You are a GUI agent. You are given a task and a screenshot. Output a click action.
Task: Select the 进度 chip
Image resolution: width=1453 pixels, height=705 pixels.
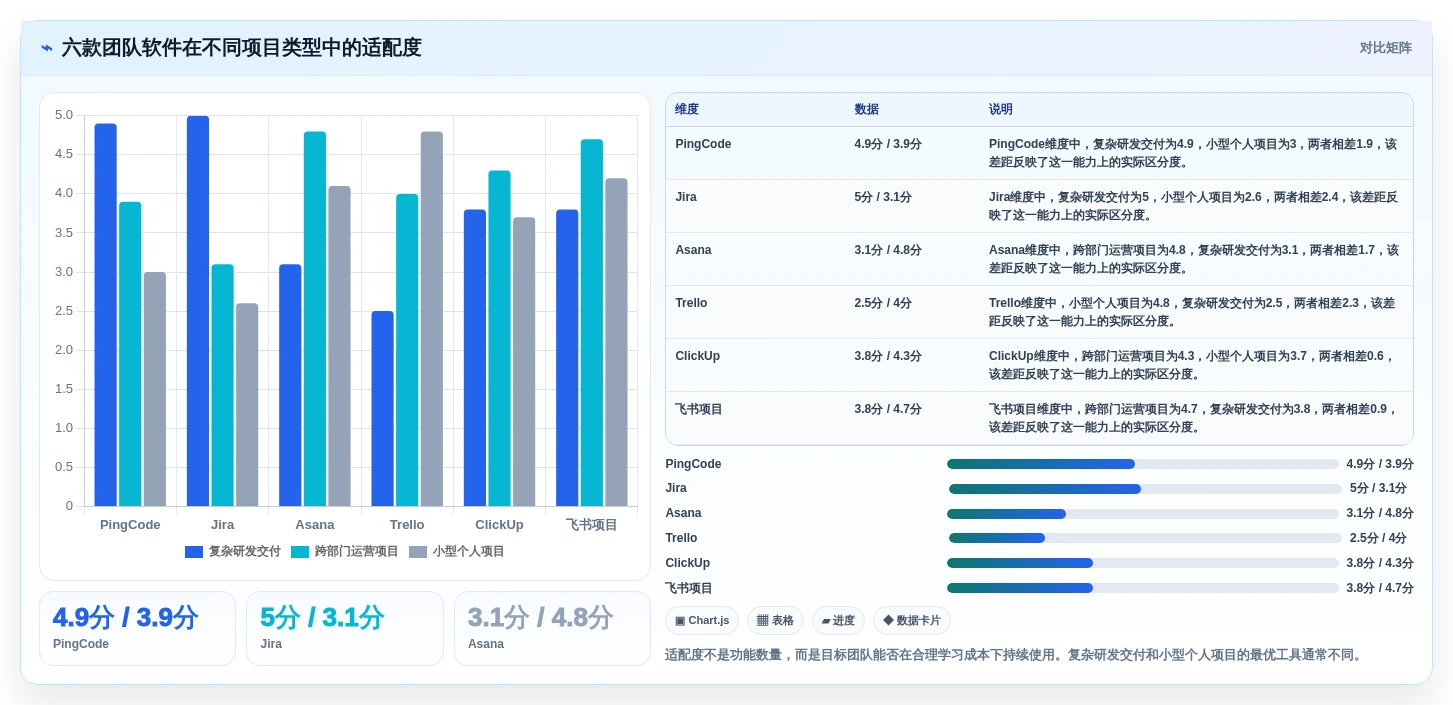pos(838,621)
